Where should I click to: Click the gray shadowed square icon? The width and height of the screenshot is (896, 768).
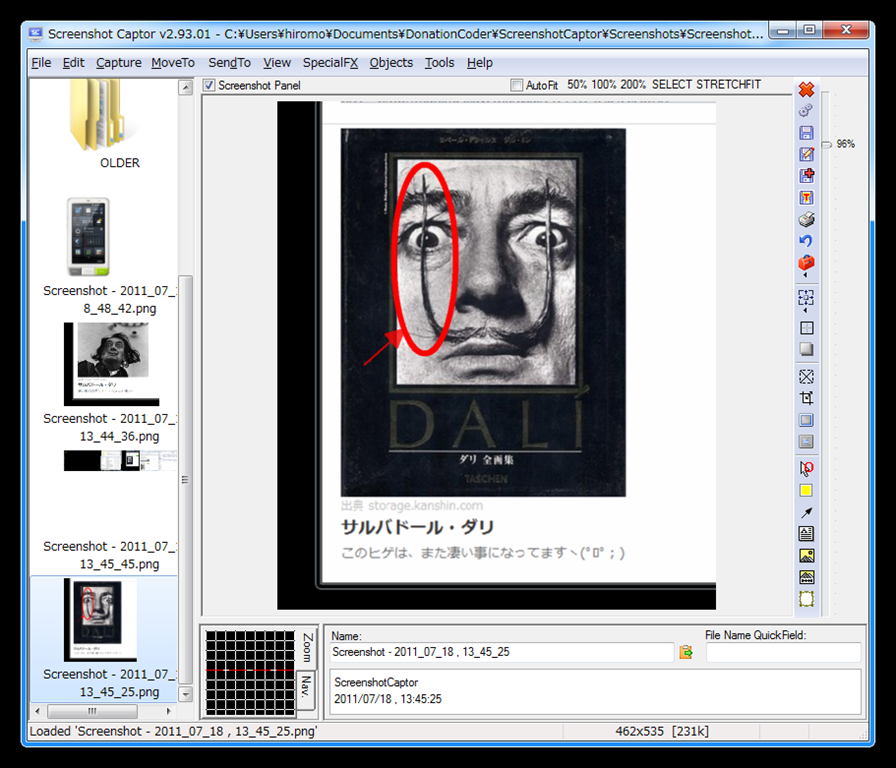click(x=806, y=349)
